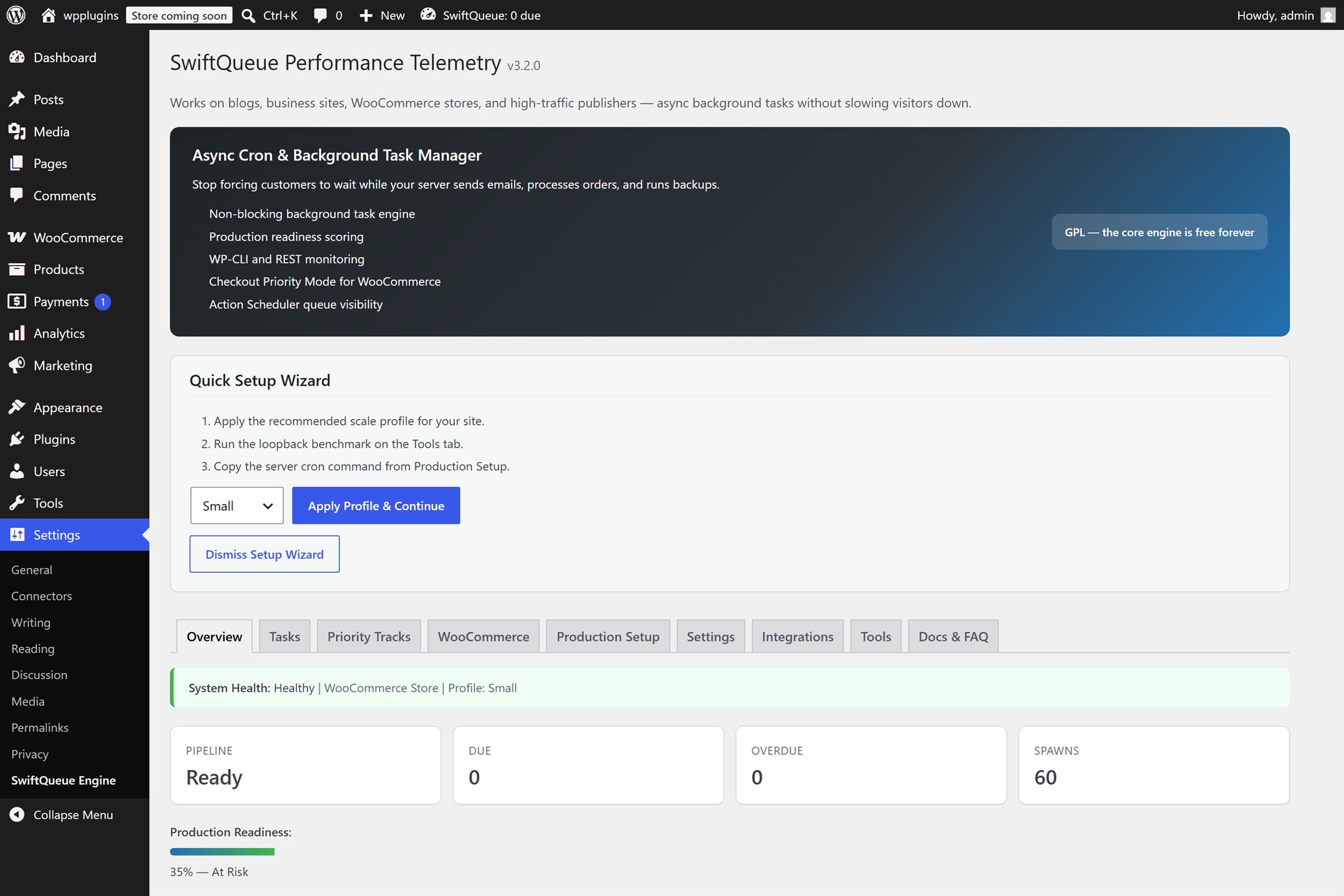Click the admin avatar thumbnail
1344x896 pixels.
[x=1328, y=15]
